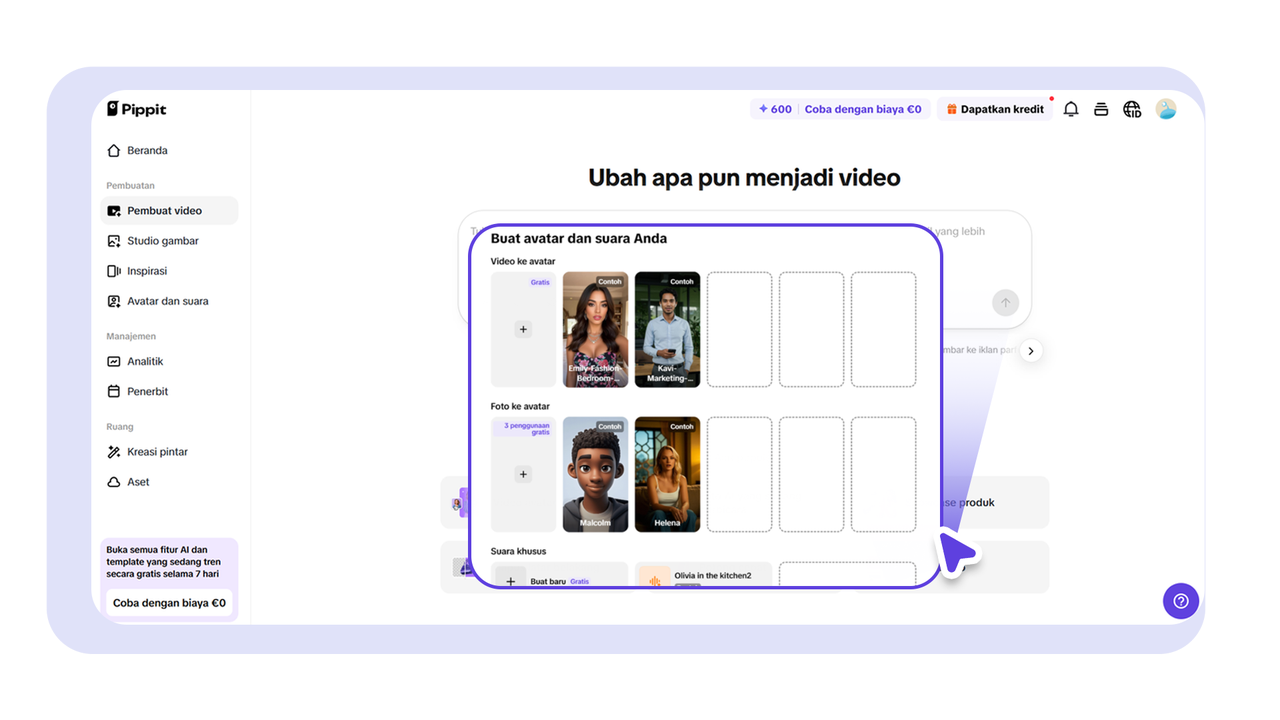The width and height of the screenshot is (1280, 720).
Task: Submit prompt with the up arrow button
Action: click(x=1005, y=303)
